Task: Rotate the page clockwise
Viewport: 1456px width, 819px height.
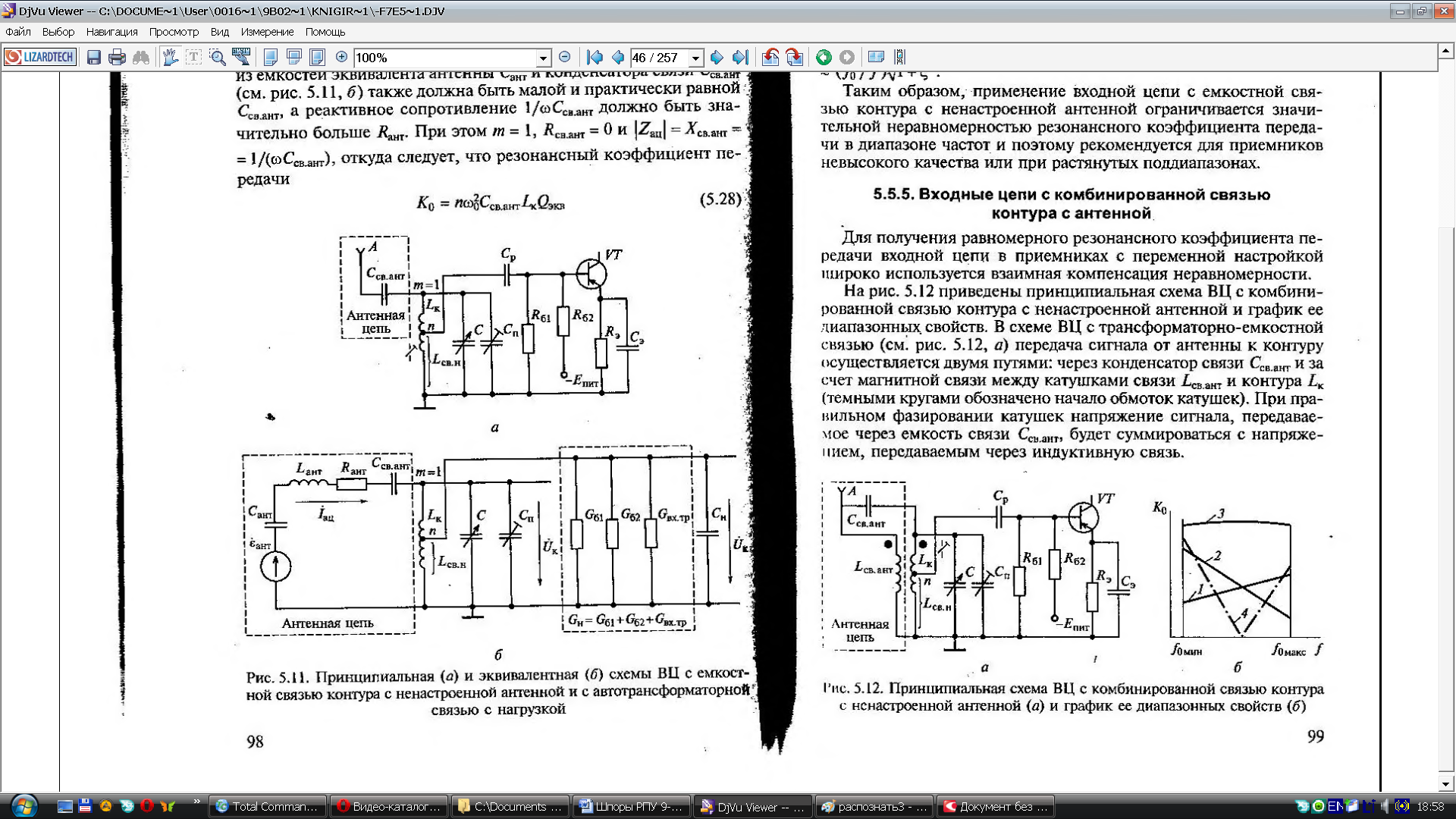Action: (794, 57)
